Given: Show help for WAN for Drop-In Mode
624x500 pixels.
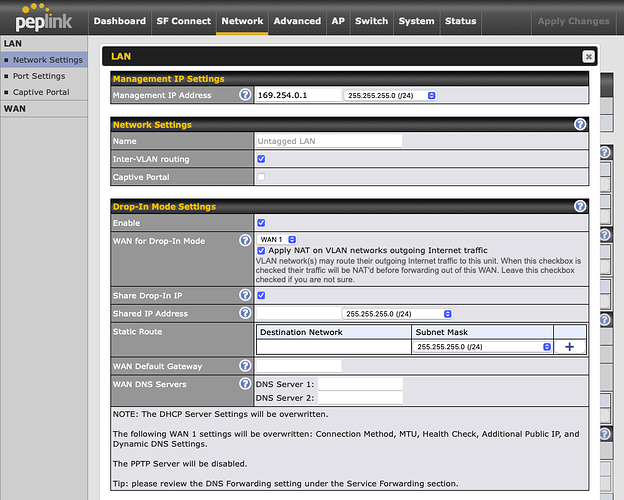Looking at the screenshot, I should 245,240.
